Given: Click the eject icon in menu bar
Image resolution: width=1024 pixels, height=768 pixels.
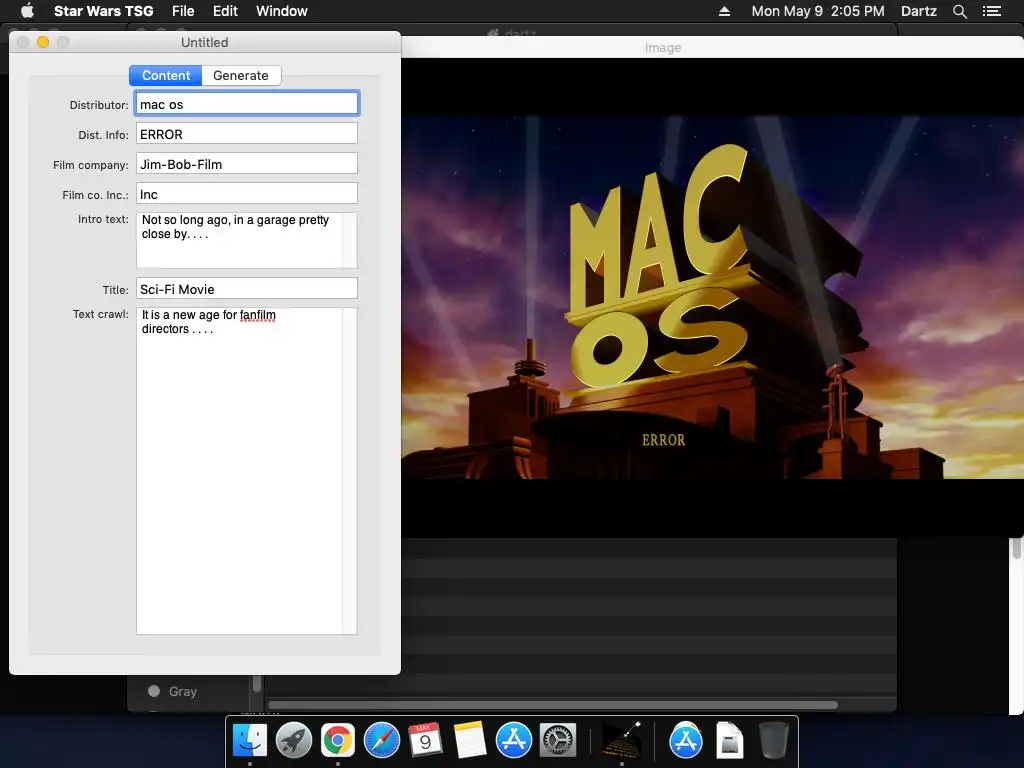Looking at the screenshot, I should [x=724, y=11].
